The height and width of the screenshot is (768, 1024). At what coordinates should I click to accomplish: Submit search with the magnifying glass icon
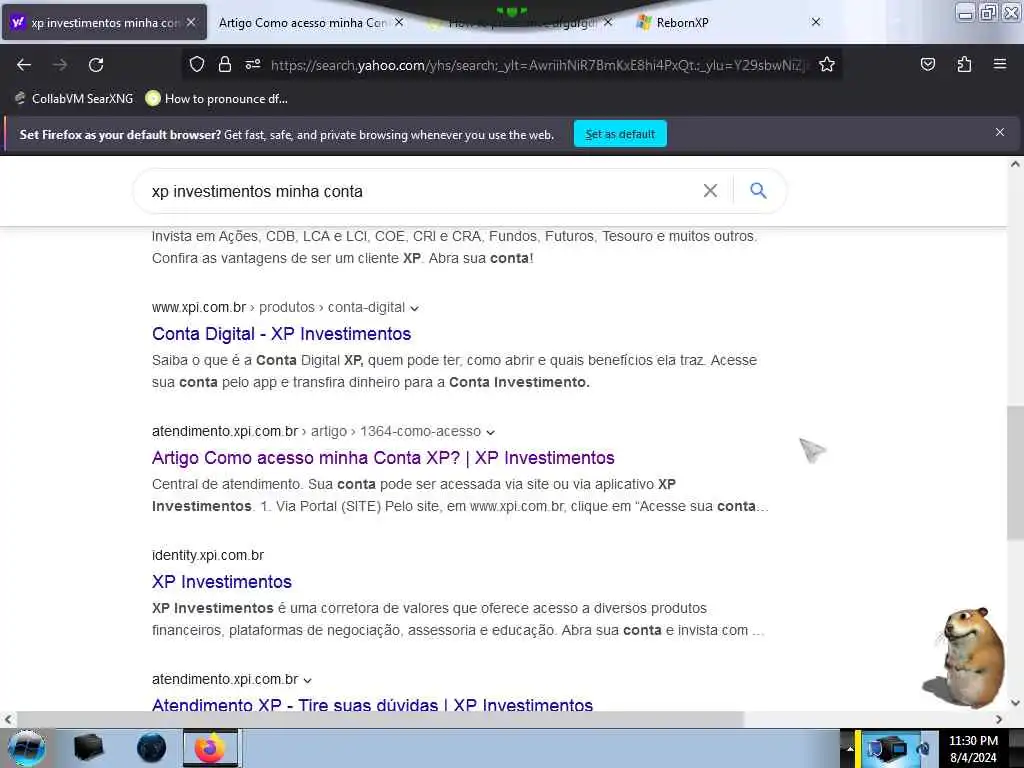pyautogui.click(x=758, y=190)
